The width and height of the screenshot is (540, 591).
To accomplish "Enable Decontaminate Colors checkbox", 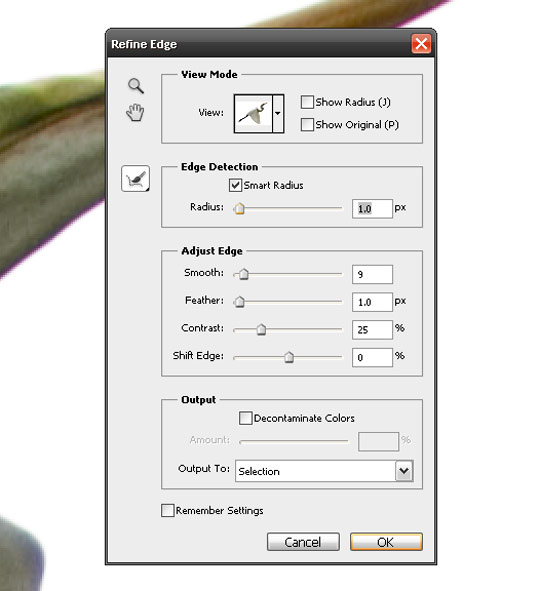I will pos(246,418).
